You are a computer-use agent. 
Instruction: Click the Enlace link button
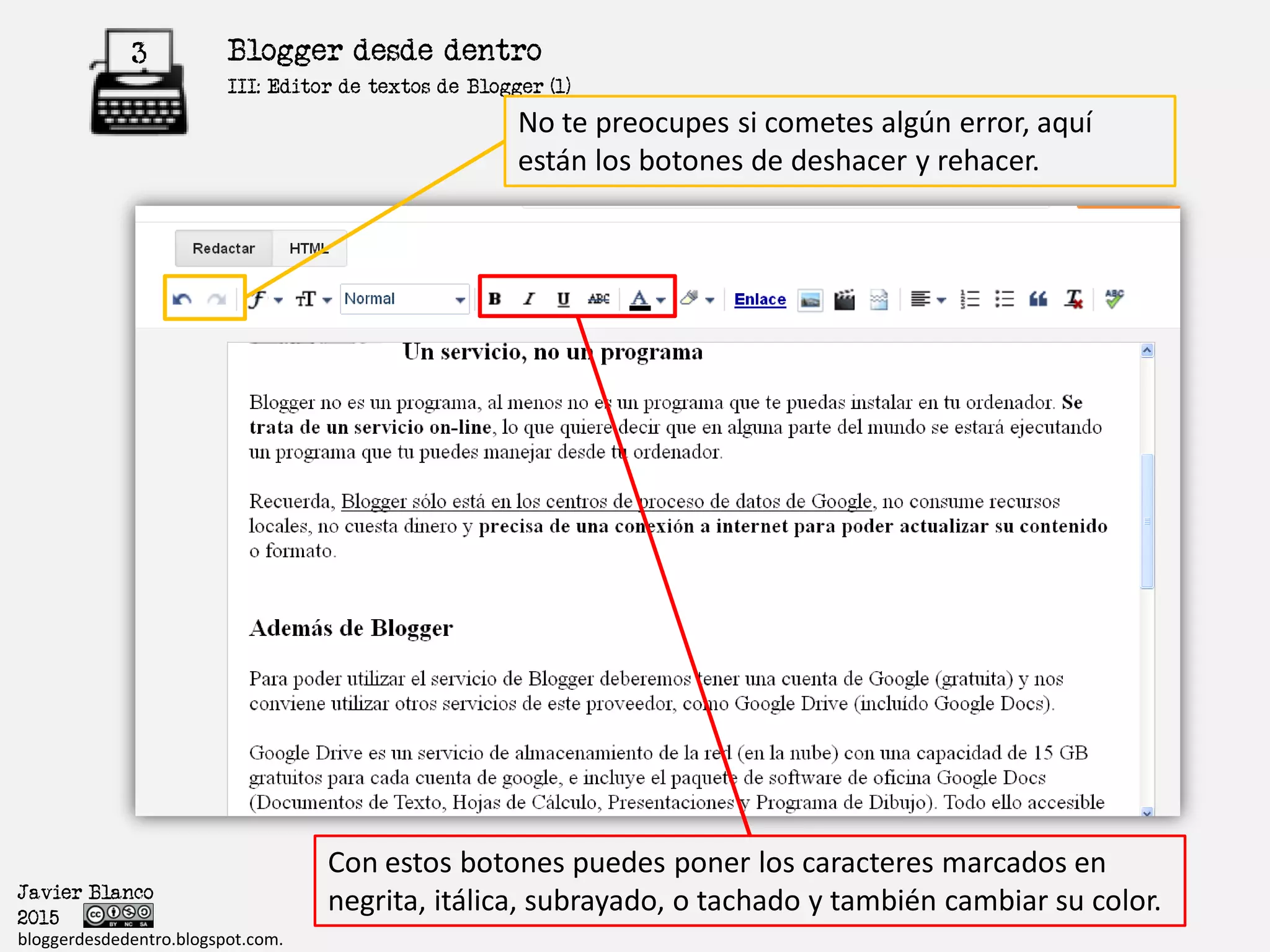760,299
